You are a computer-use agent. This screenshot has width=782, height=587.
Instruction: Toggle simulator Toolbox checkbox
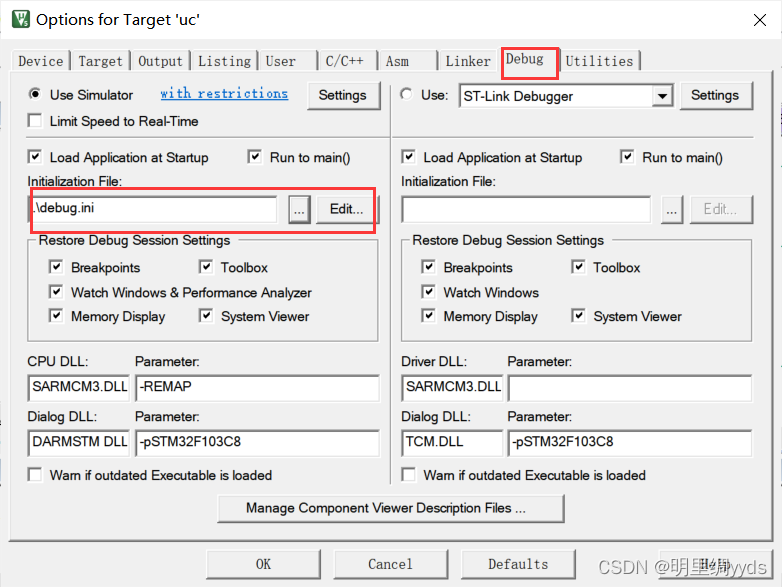[205, 267]
